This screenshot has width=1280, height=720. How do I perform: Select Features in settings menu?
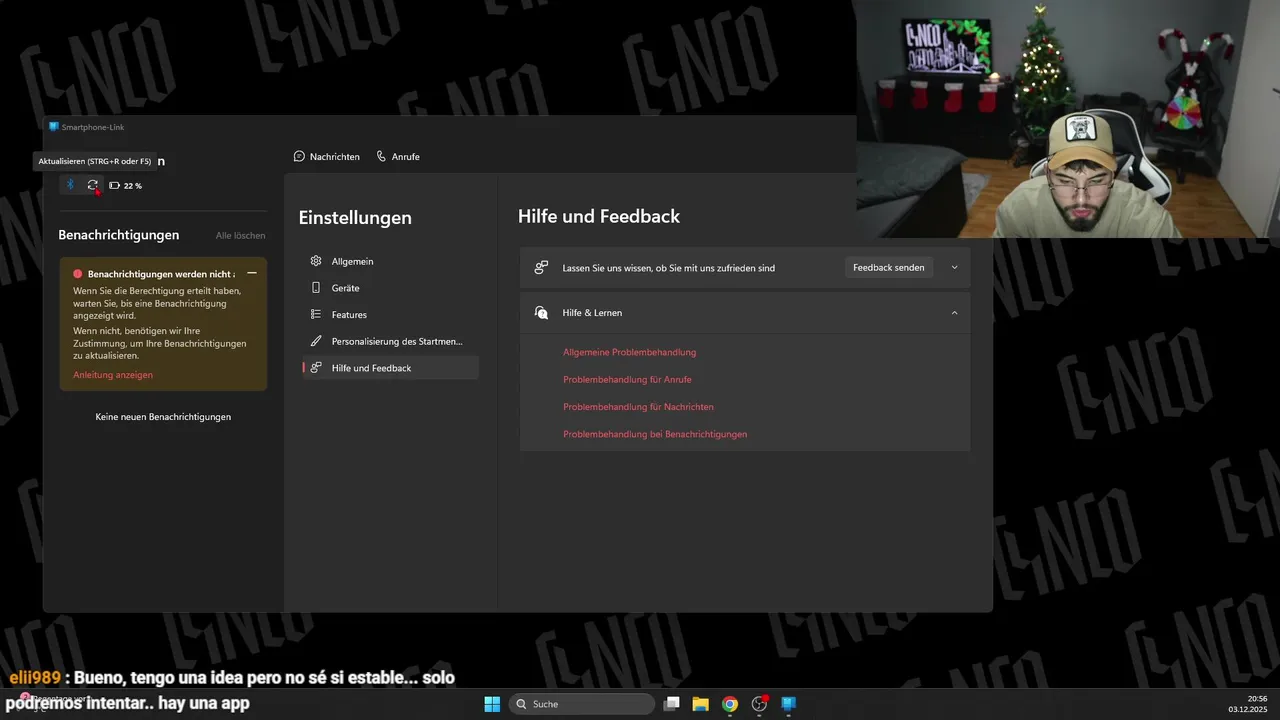[x=390, y=315]
